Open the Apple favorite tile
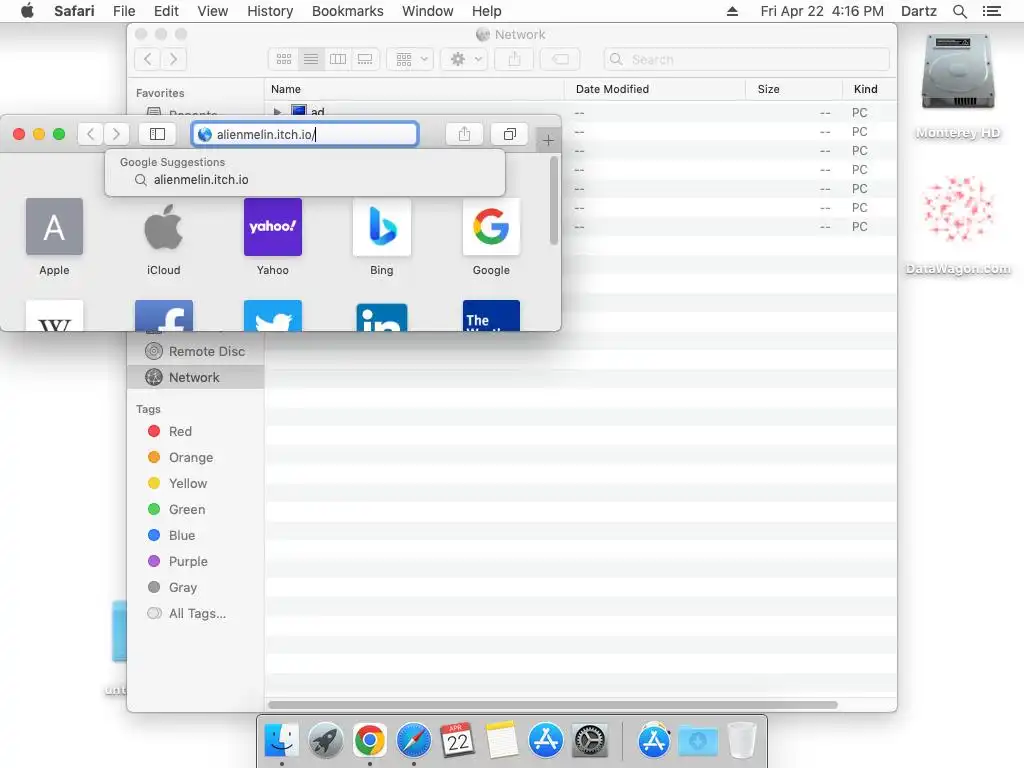 pyautogui.click(x=54, y=236)
